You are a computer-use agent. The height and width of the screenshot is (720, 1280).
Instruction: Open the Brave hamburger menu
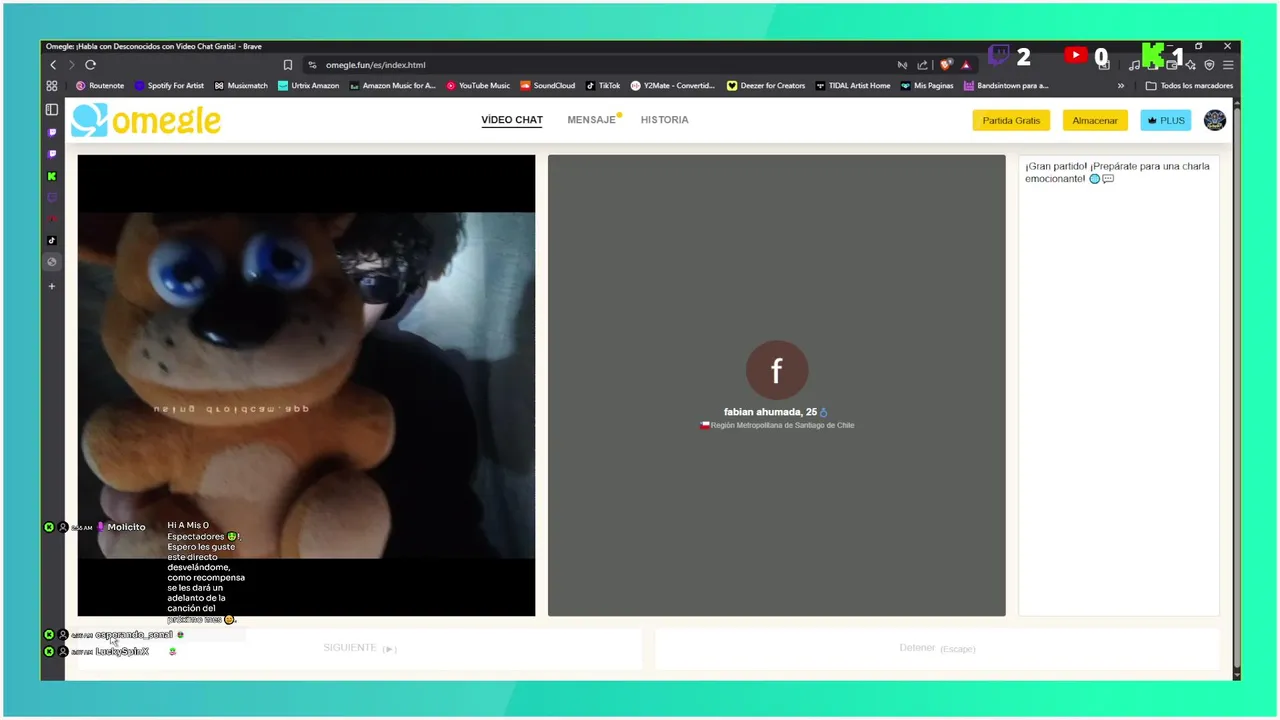click(x=1228, y=65)
